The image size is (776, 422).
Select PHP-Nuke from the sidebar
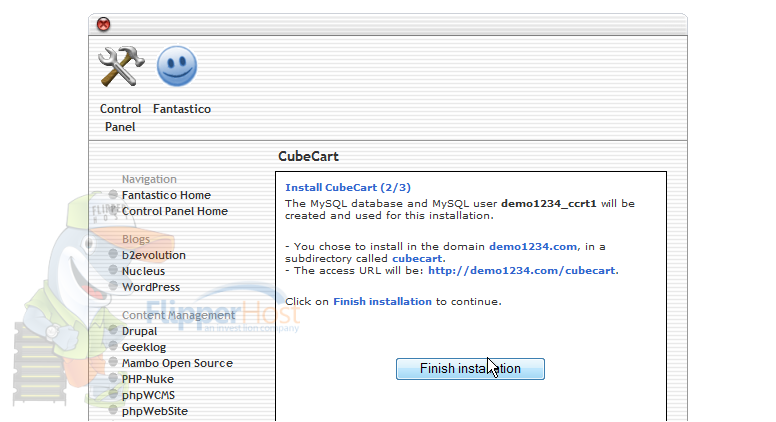point(148,379)
